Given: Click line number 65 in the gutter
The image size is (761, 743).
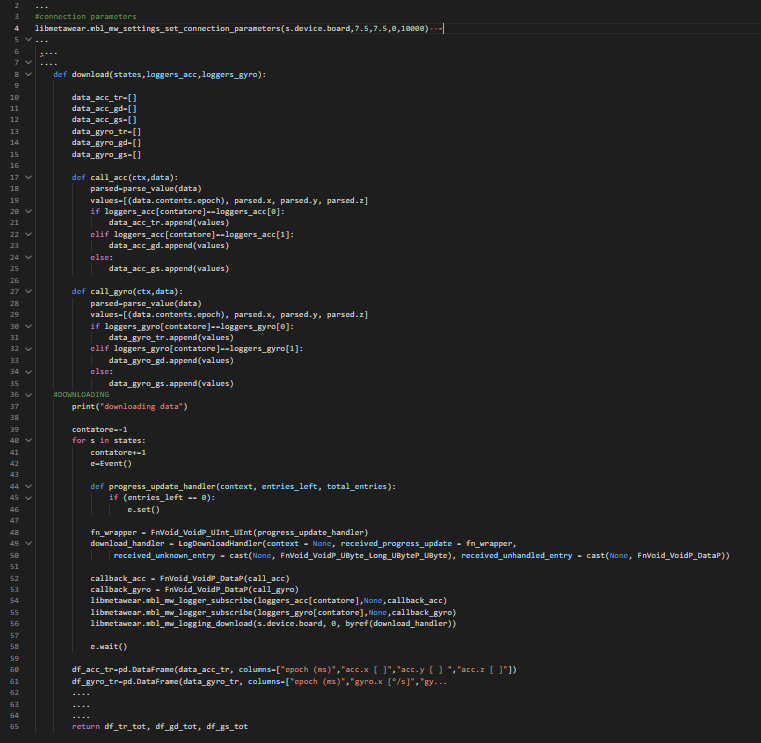Looking at the screenshot, I should click(16, 726).
